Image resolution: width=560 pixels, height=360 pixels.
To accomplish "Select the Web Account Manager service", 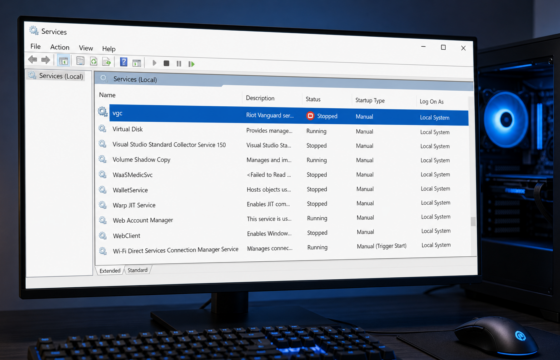I will point(143,220).
